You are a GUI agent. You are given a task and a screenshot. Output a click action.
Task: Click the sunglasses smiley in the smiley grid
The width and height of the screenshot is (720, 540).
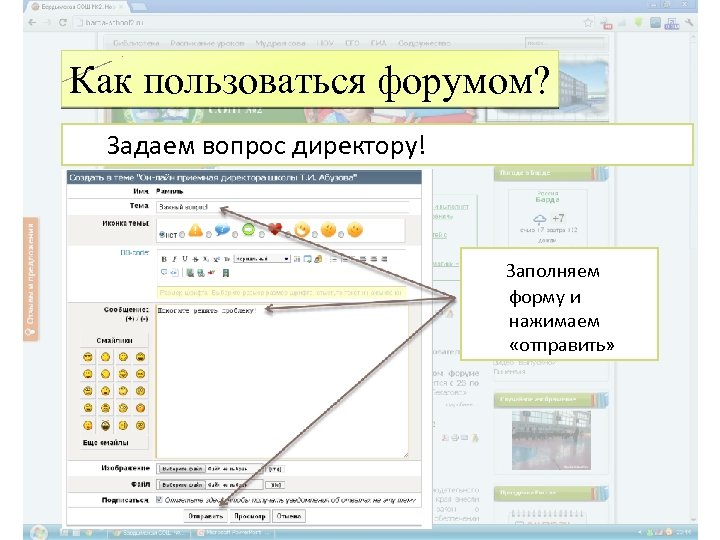(88, 357)
